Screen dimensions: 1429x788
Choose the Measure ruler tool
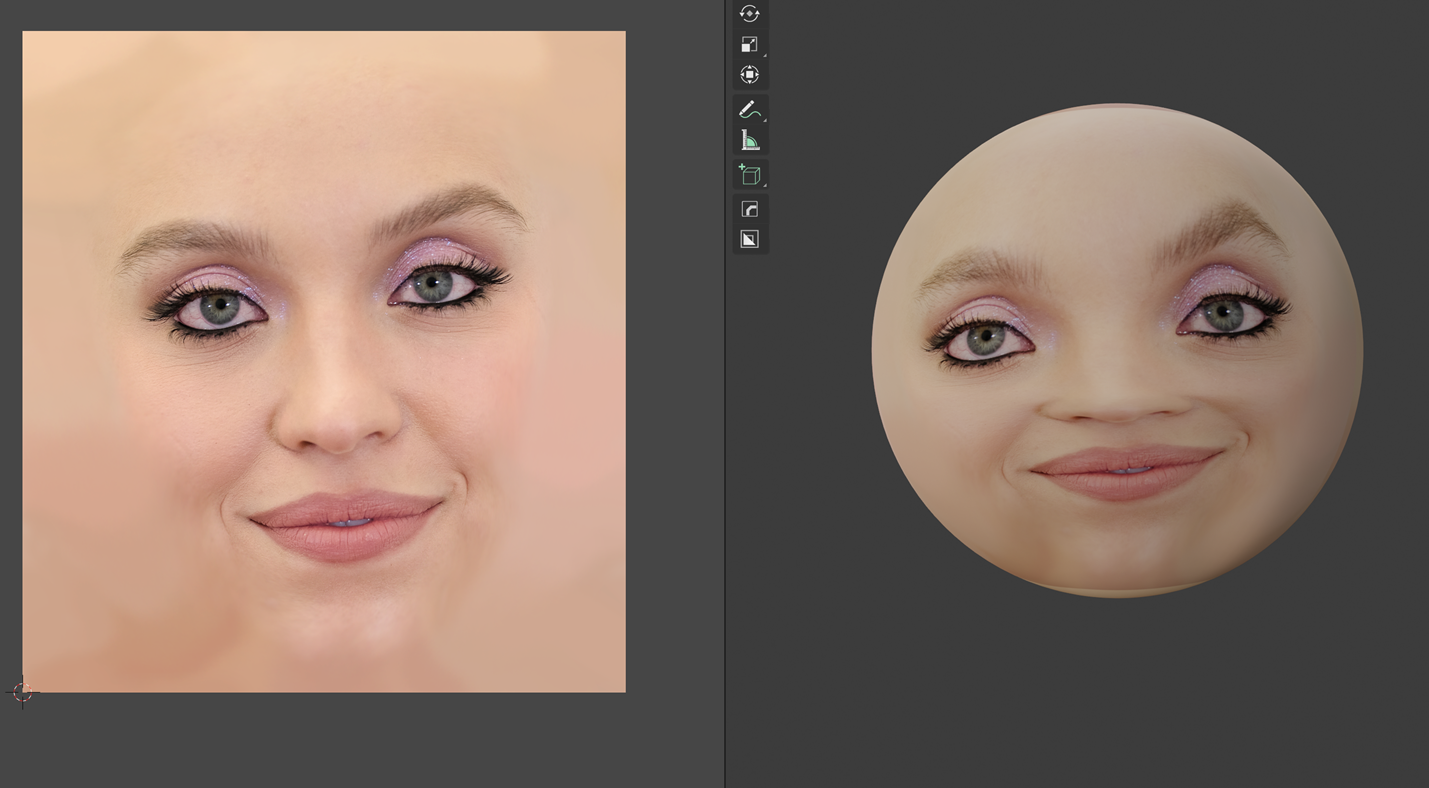749,140
